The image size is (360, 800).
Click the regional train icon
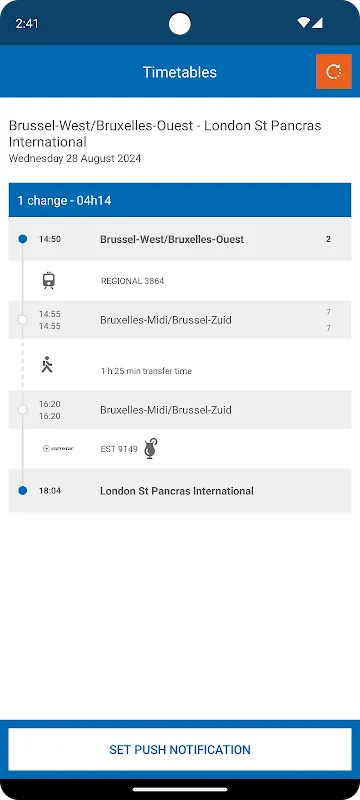(48, 281)
